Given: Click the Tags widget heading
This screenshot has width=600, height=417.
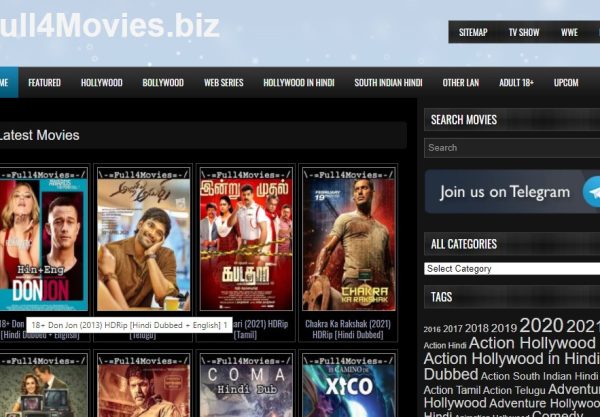Looking at the screenshot, I should [x=441, y=297].
